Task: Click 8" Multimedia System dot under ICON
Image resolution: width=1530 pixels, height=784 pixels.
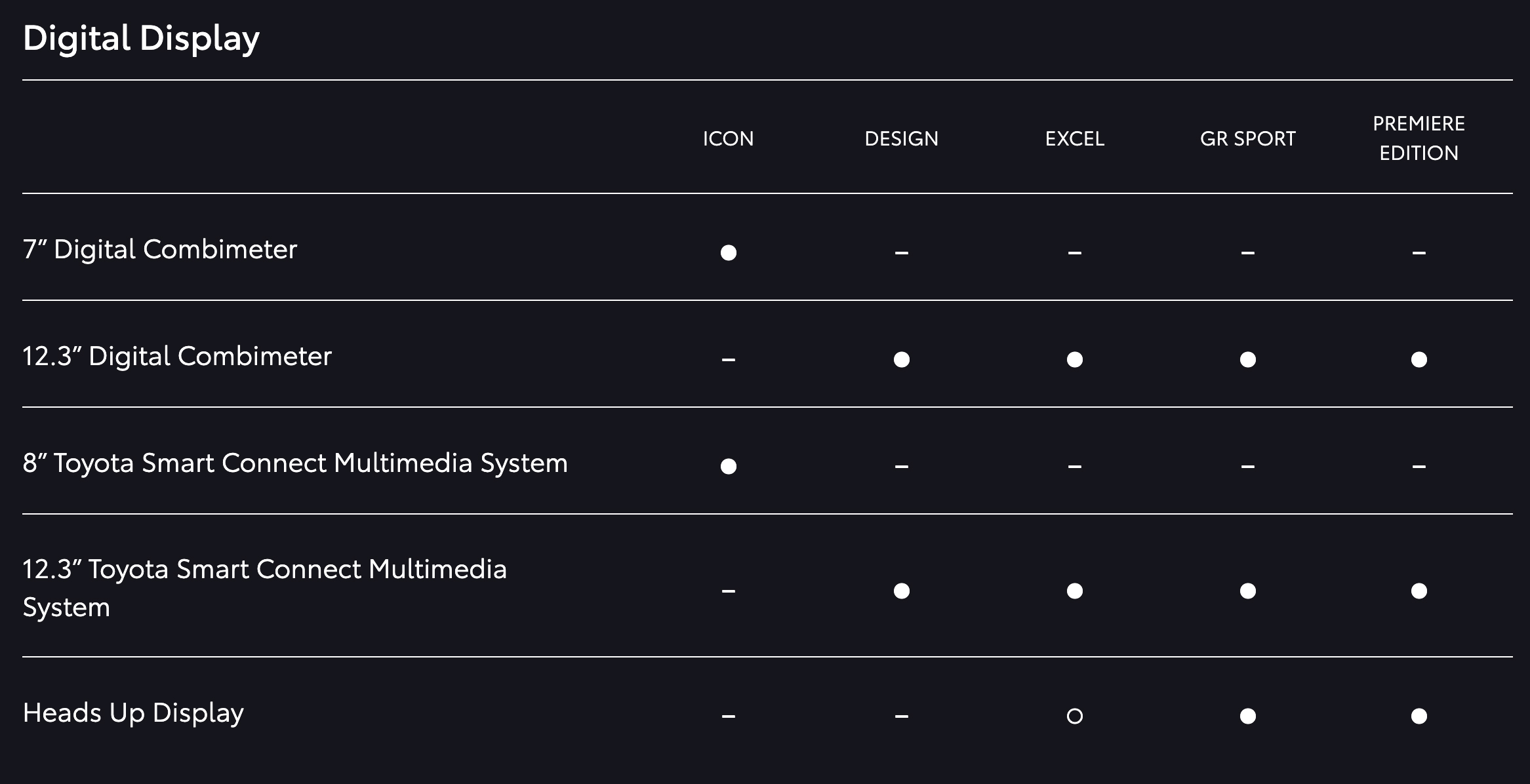Action: [x=728, y=466]
